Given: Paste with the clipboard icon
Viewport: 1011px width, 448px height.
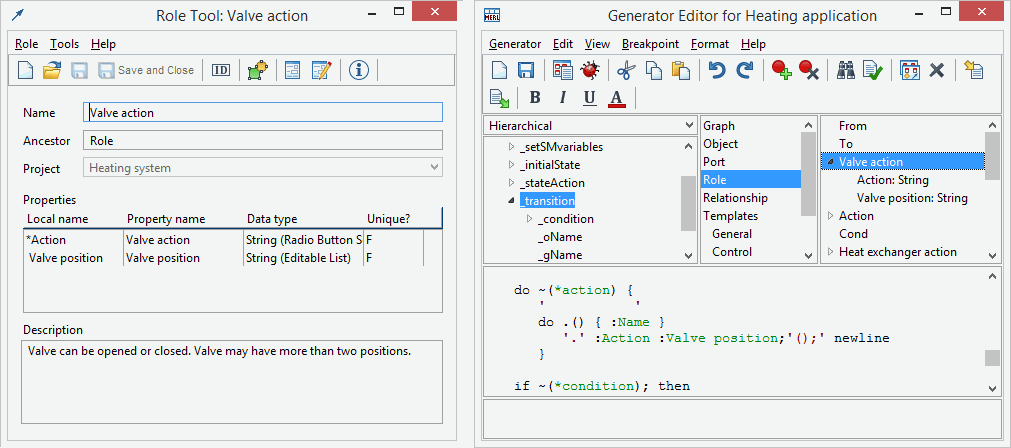Looking at the screenshot, I should coord(680,70).
